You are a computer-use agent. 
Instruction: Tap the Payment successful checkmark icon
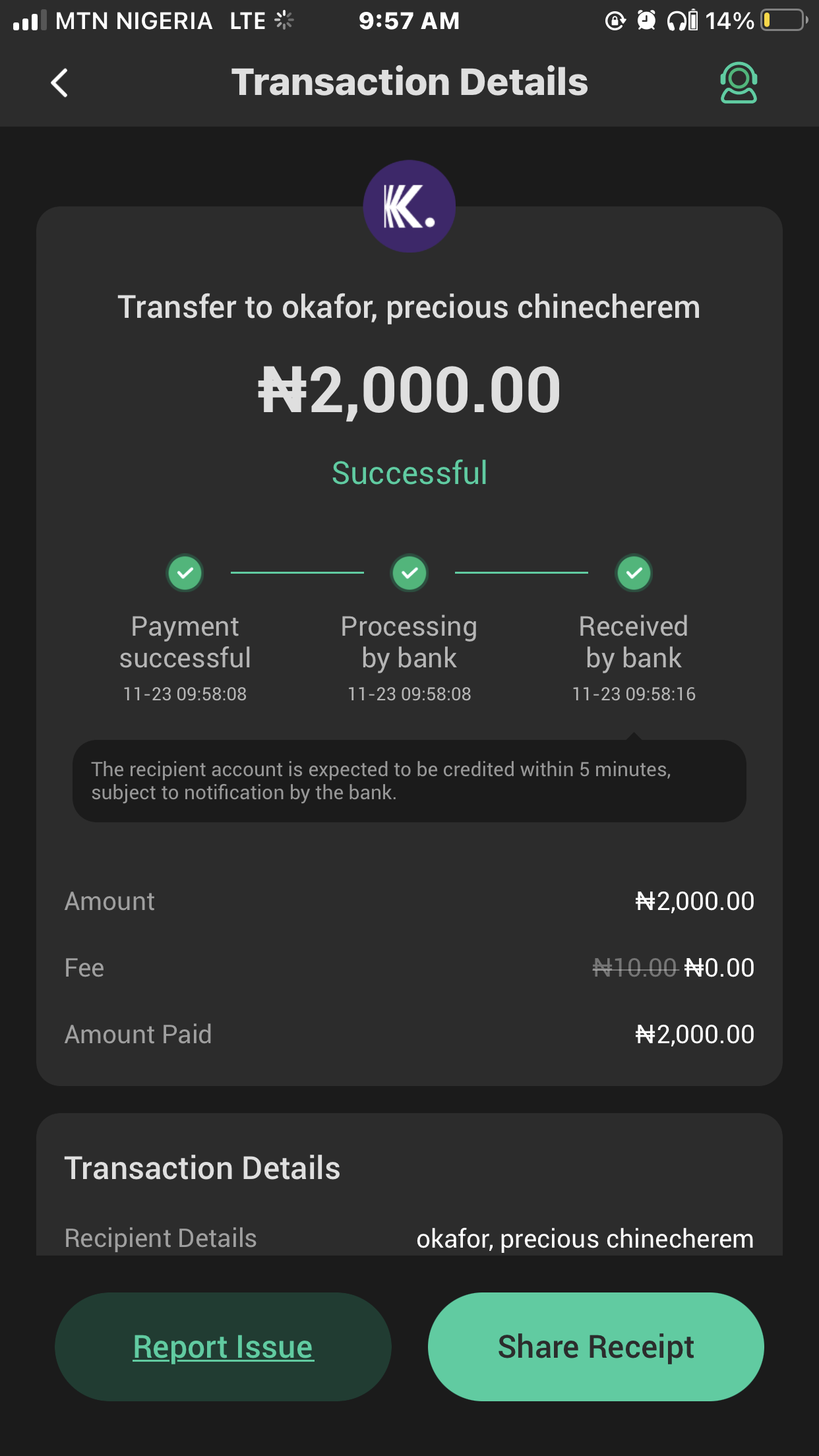coord(185,572)
